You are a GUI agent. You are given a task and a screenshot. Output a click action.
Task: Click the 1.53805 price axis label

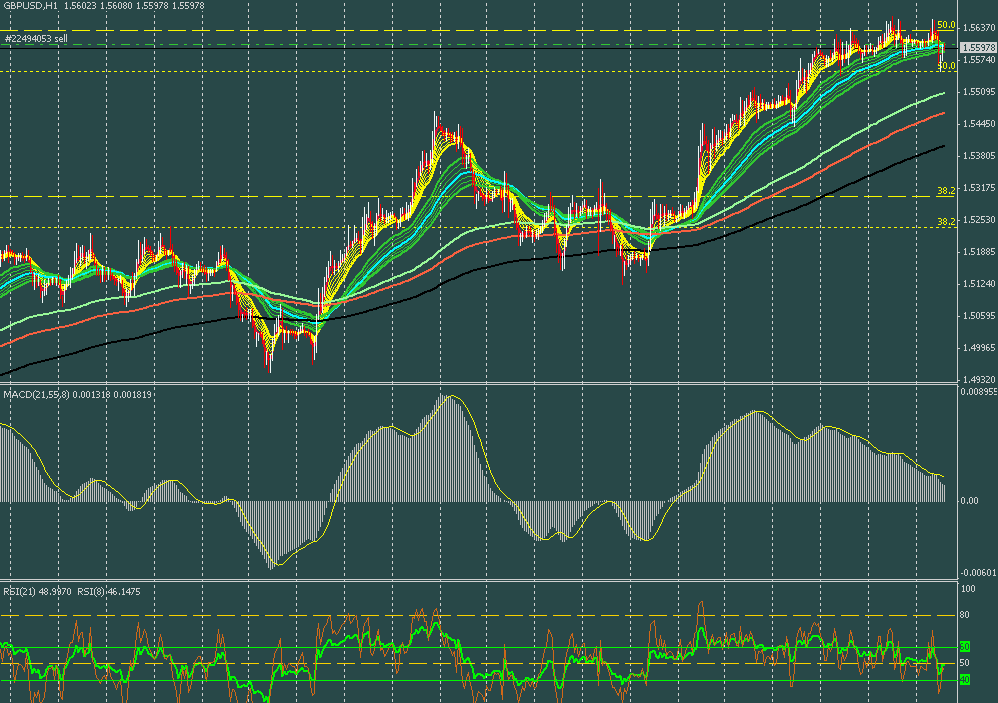980,155
